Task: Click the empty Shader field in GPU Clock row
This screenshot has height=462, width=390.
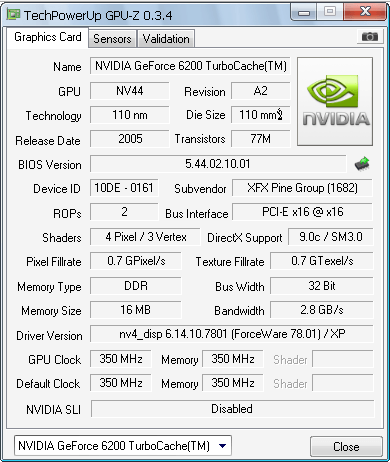Action: coord(343,359)
